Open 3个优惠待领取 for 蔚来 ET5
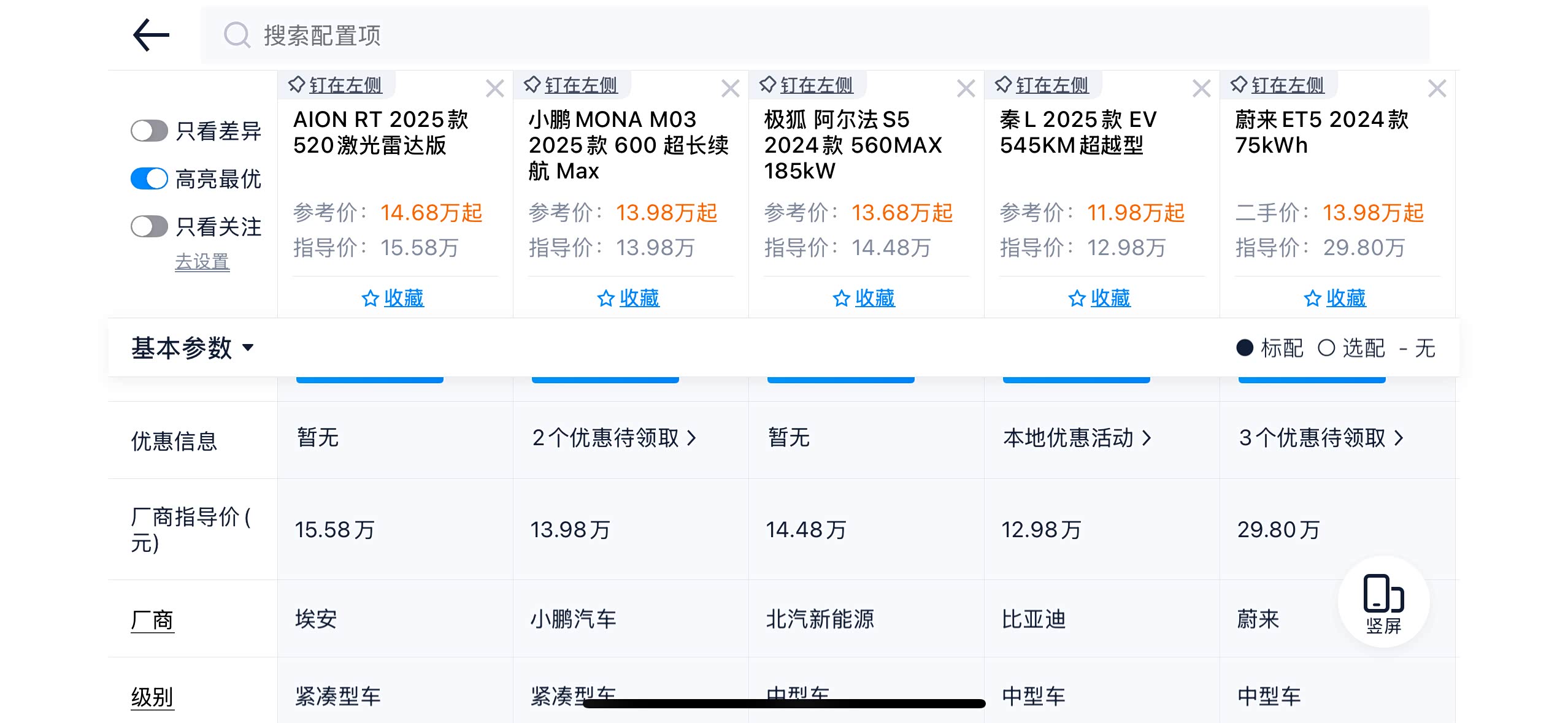 [1320, 438]
